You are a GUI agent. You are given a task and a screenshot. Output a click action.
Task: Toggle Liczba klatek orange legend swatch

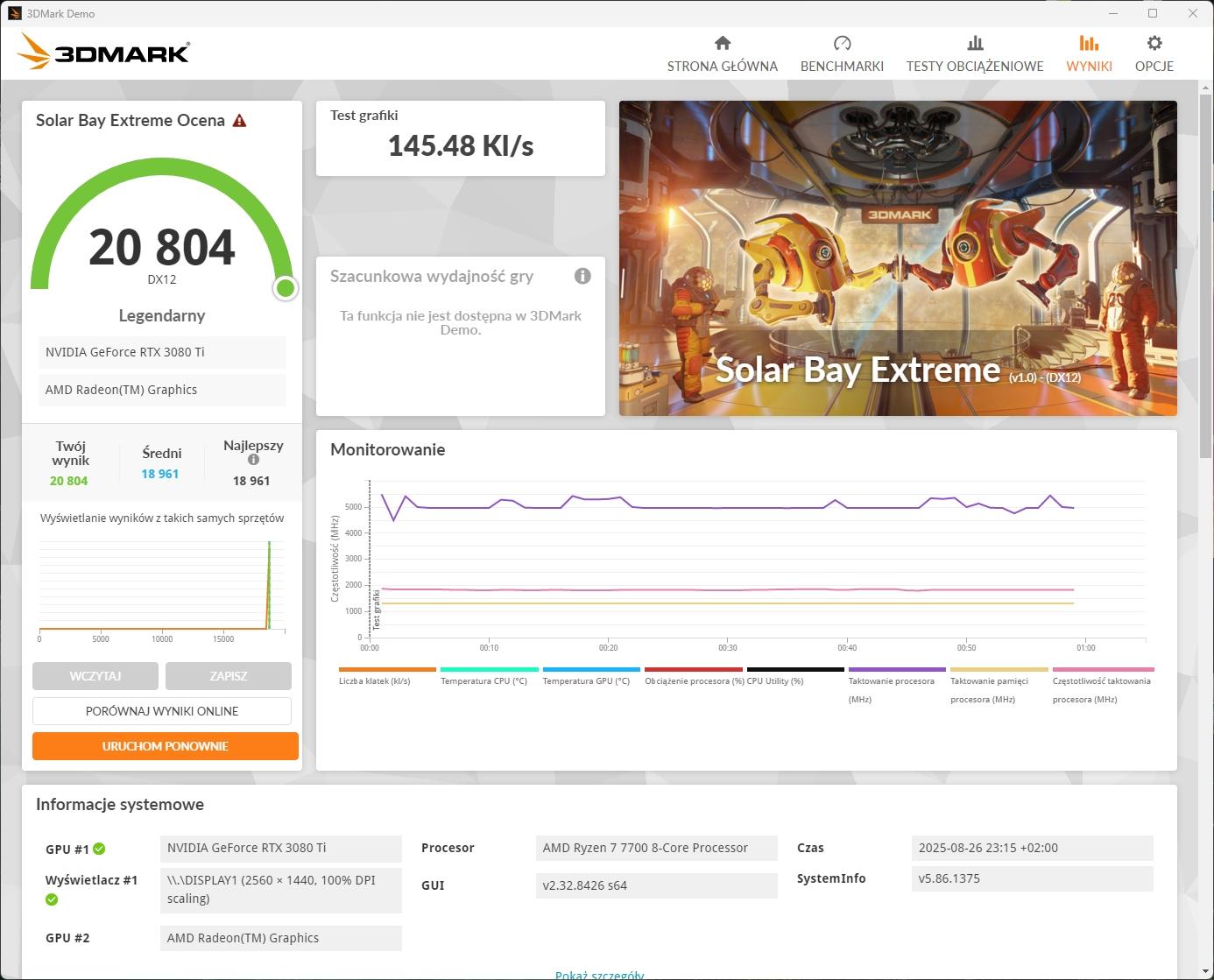[386, 670]
